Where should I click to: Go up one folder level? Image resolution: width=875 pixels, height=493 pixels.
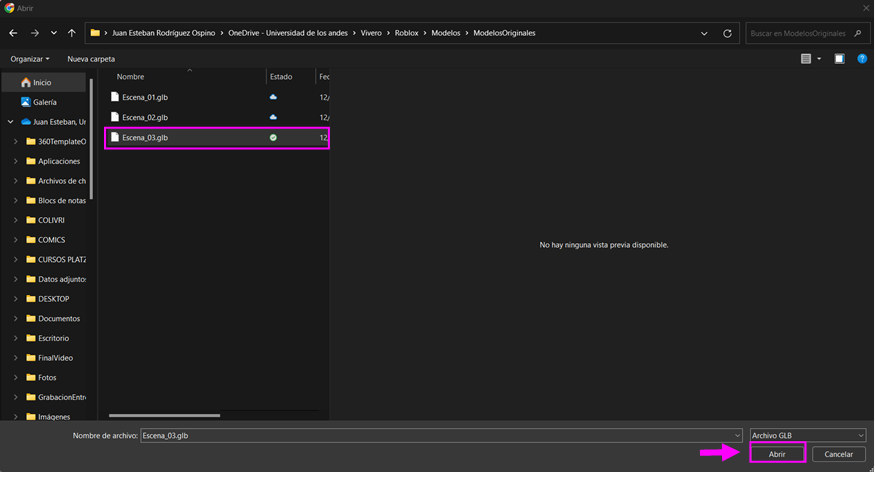(x=71, y=33)
